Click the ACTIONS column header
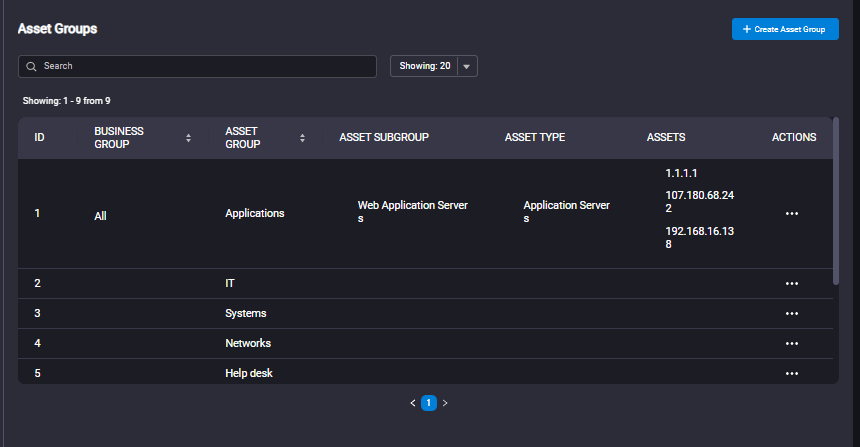860x447 pixels. point(794,138)
